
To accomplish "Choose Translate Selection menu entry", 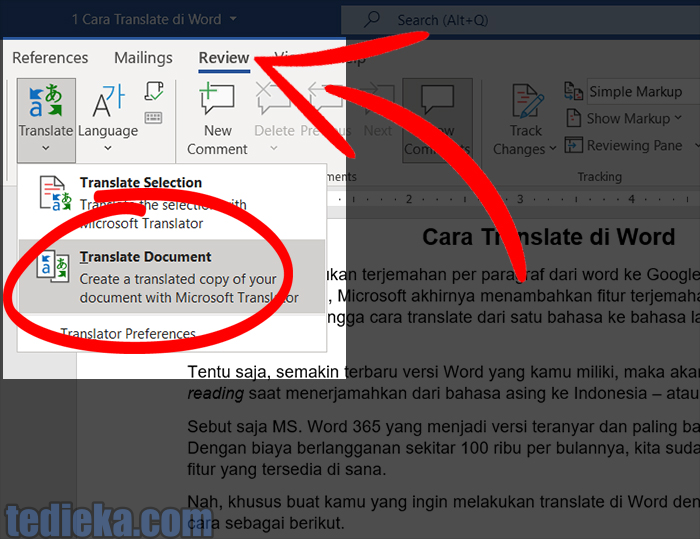I will [172, 202].
